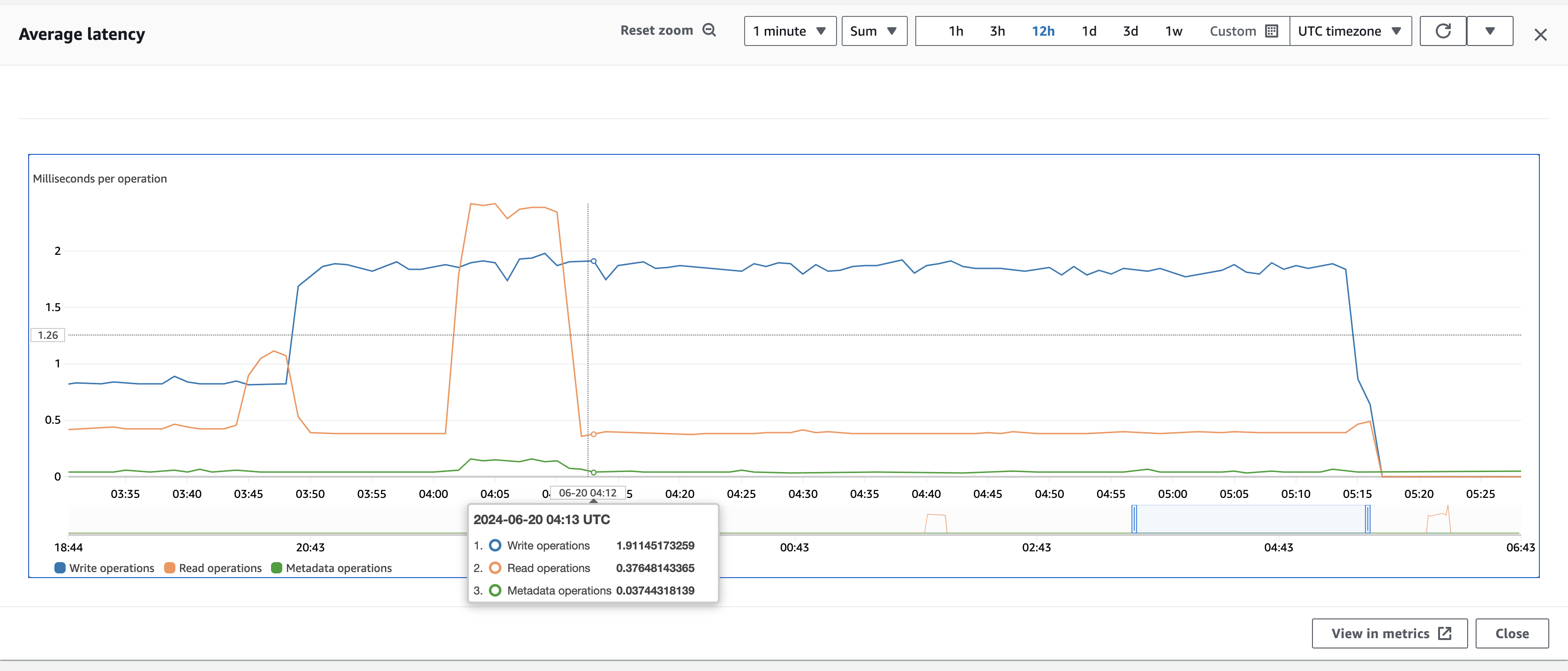Viewport: 1568px width, 671px height.
Task: Click the Write operations data point at 04:13
Action: coord(594,260)
